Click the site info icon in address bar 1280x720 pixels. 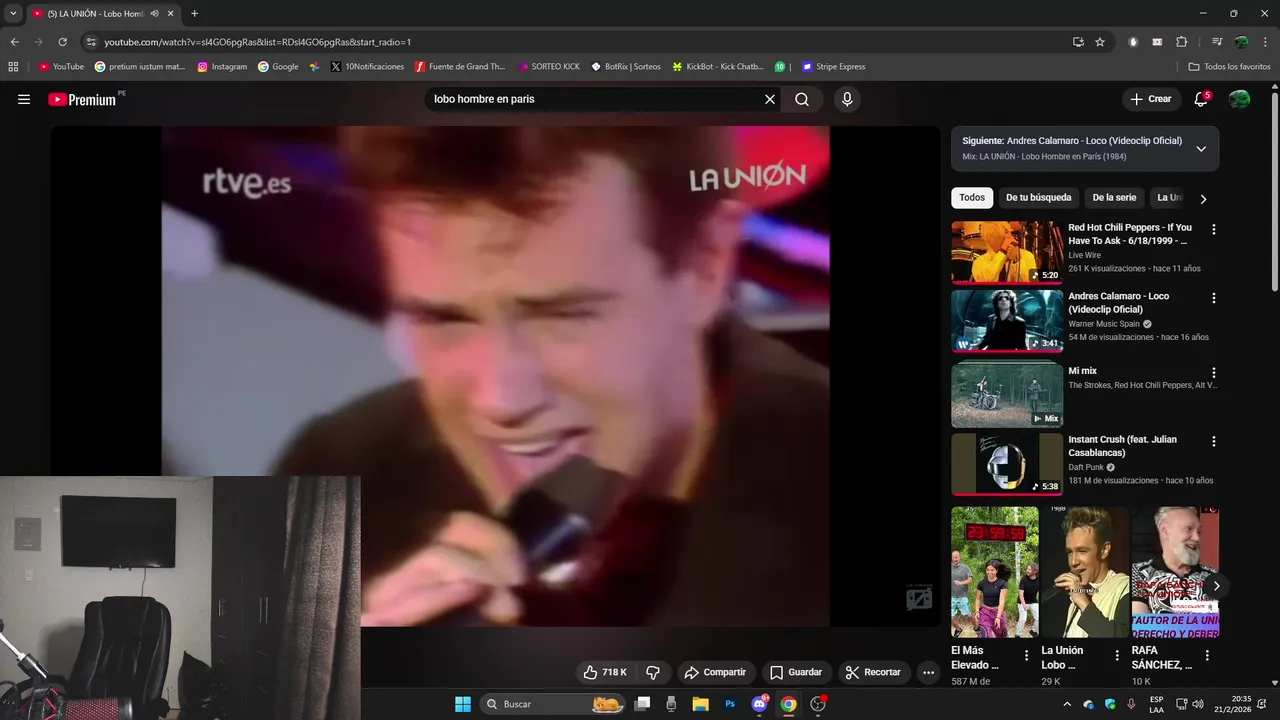(x=91, y=42)
